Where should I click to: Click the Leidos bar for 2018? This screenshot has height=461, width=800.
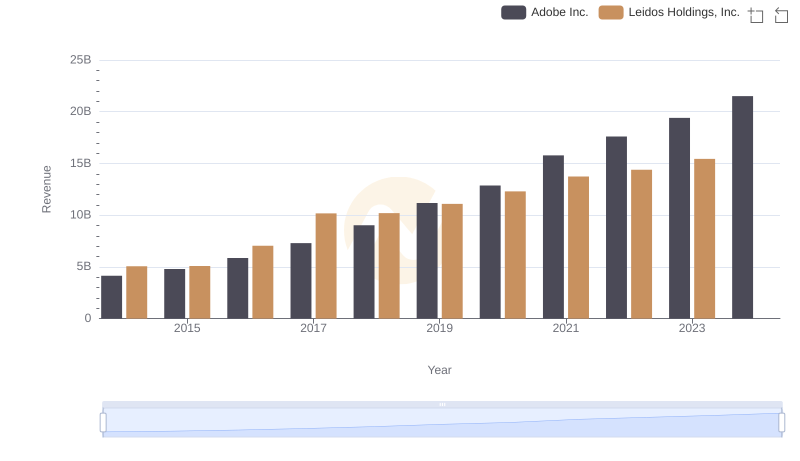[389, 266]
